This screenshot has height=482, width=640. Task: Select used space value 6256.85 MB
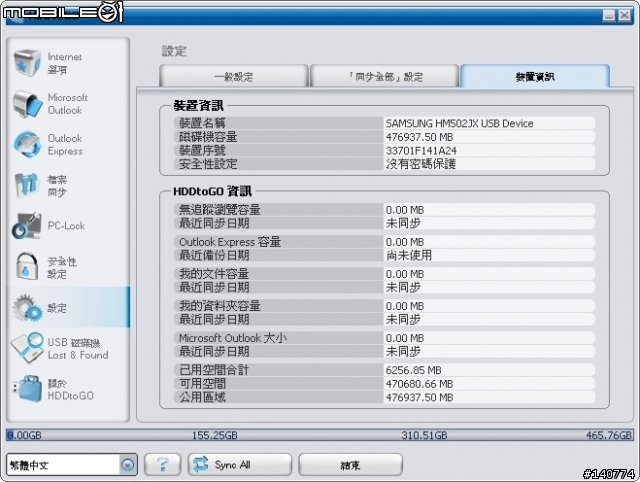click(413, 370)
